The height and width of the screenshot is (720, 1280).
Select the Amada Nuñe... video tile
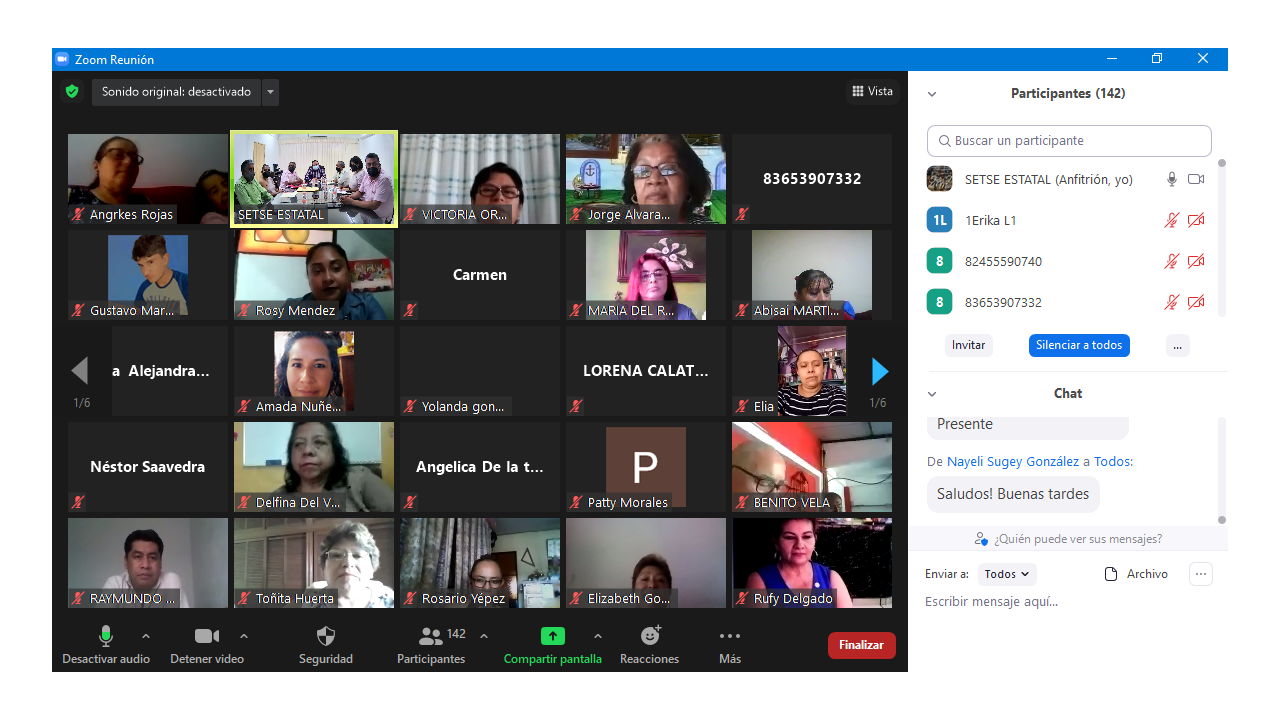pyautogui.click(x=314, y=371)
